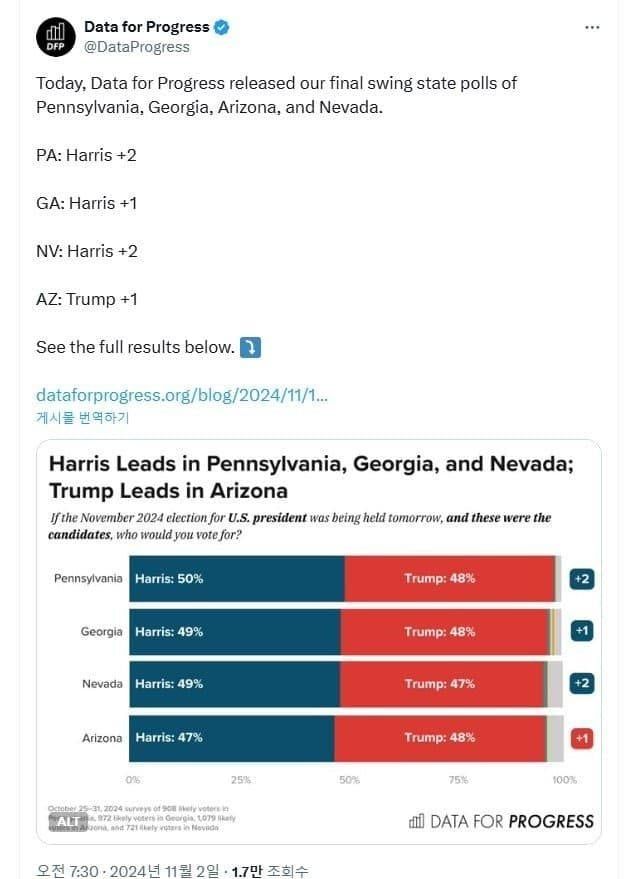Open the @DataProgress handle link
Viewport: 626px width, 879px height.
click(137, 46)
